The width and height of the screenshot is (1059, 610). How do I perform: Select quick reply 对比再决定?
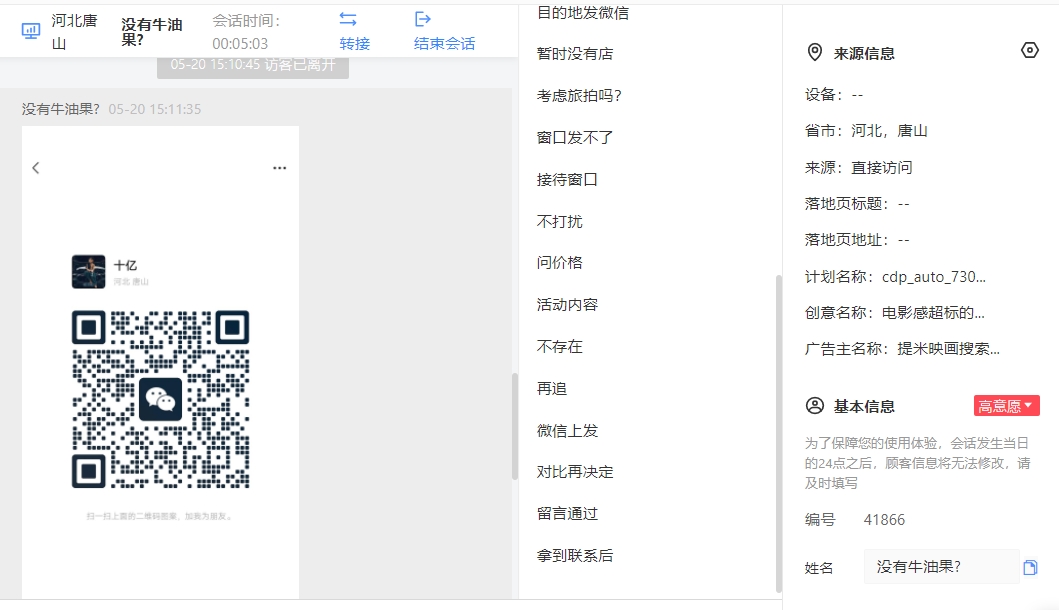575,472
